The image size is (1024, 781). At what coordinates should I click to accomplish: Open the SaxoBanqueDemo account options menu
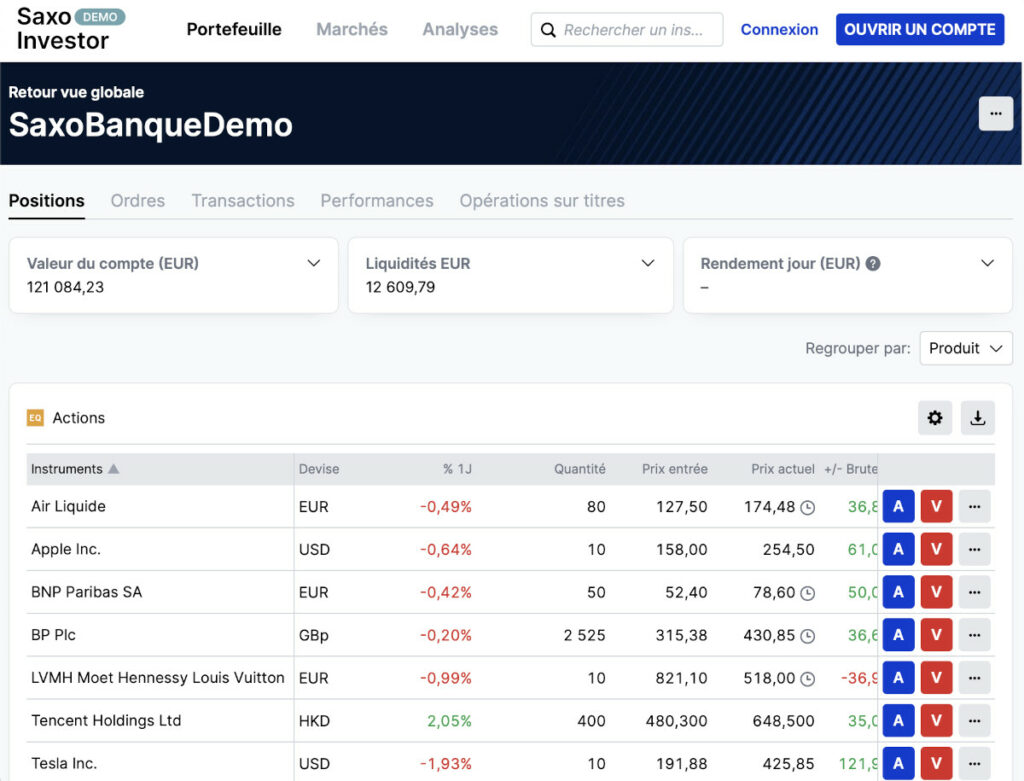(995, 113)
